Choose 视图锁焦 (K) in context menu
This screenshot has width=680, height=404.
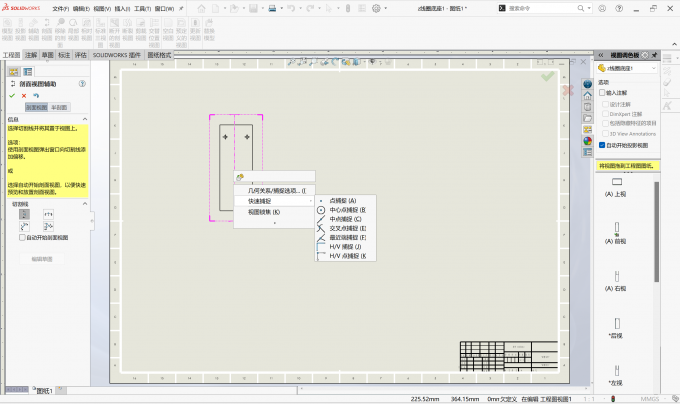[274, 212]
